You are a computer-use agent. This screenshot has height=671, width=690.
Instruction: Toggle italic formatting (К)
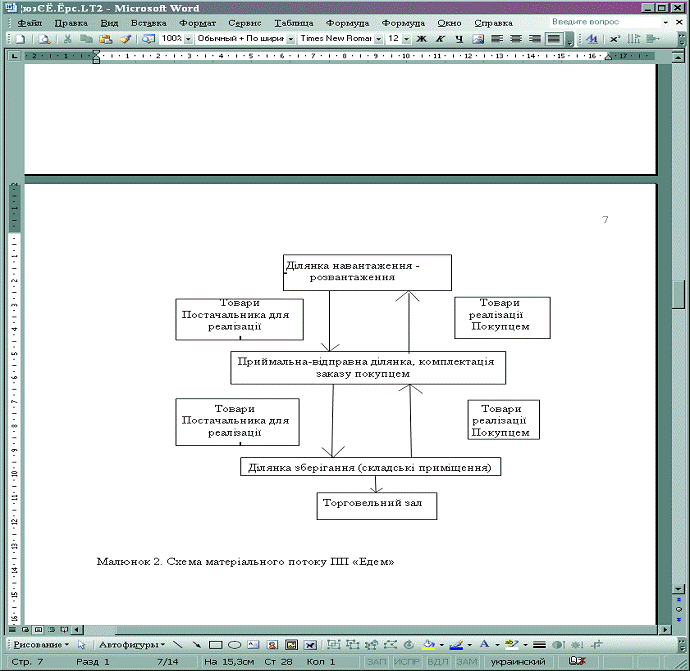(x=439, y=39)
